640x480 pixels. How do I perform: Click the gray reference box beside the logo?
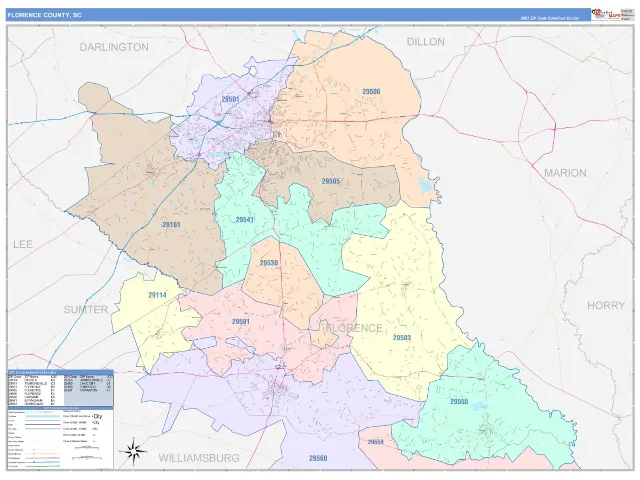coord(626,14)
